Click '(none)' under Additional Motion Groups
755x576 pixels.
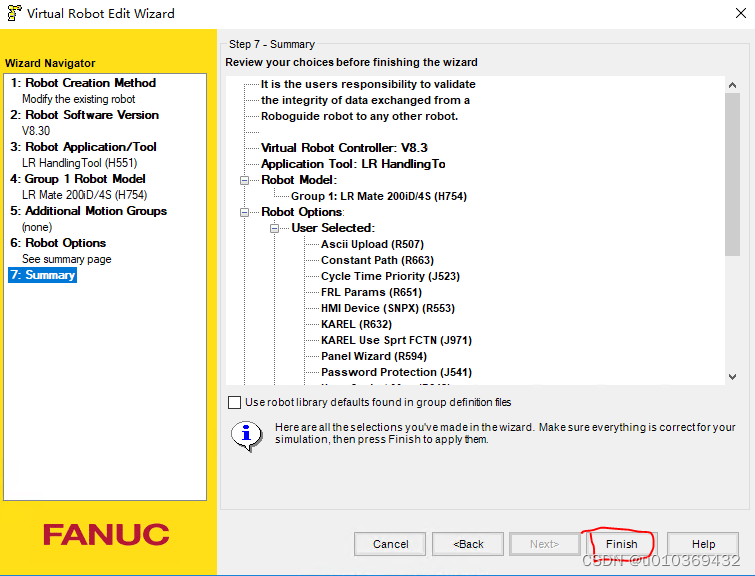37,227
